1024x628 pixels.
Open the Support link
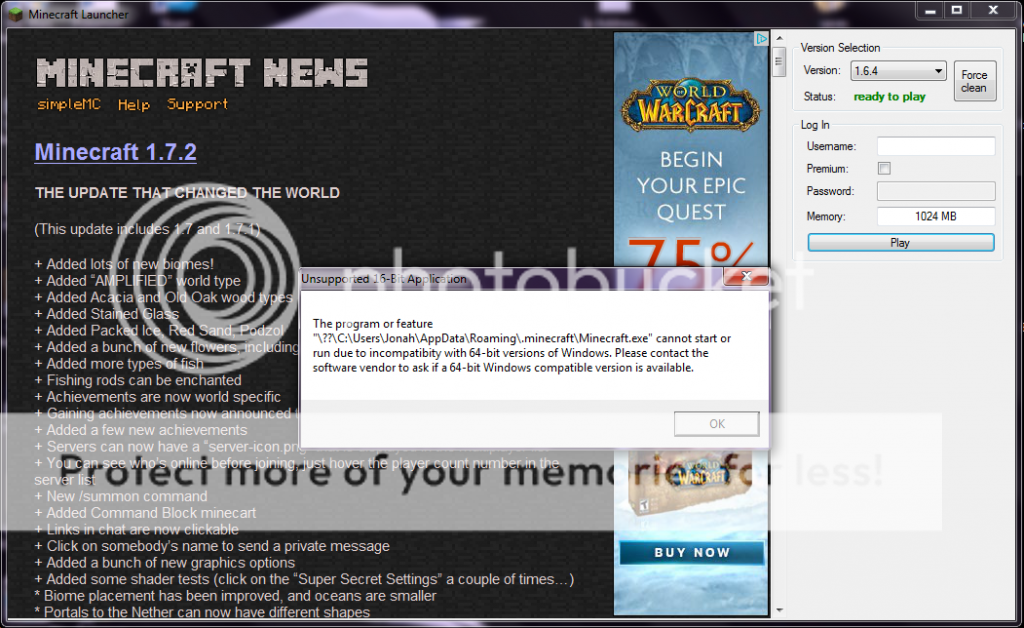[x=196, y=103]
